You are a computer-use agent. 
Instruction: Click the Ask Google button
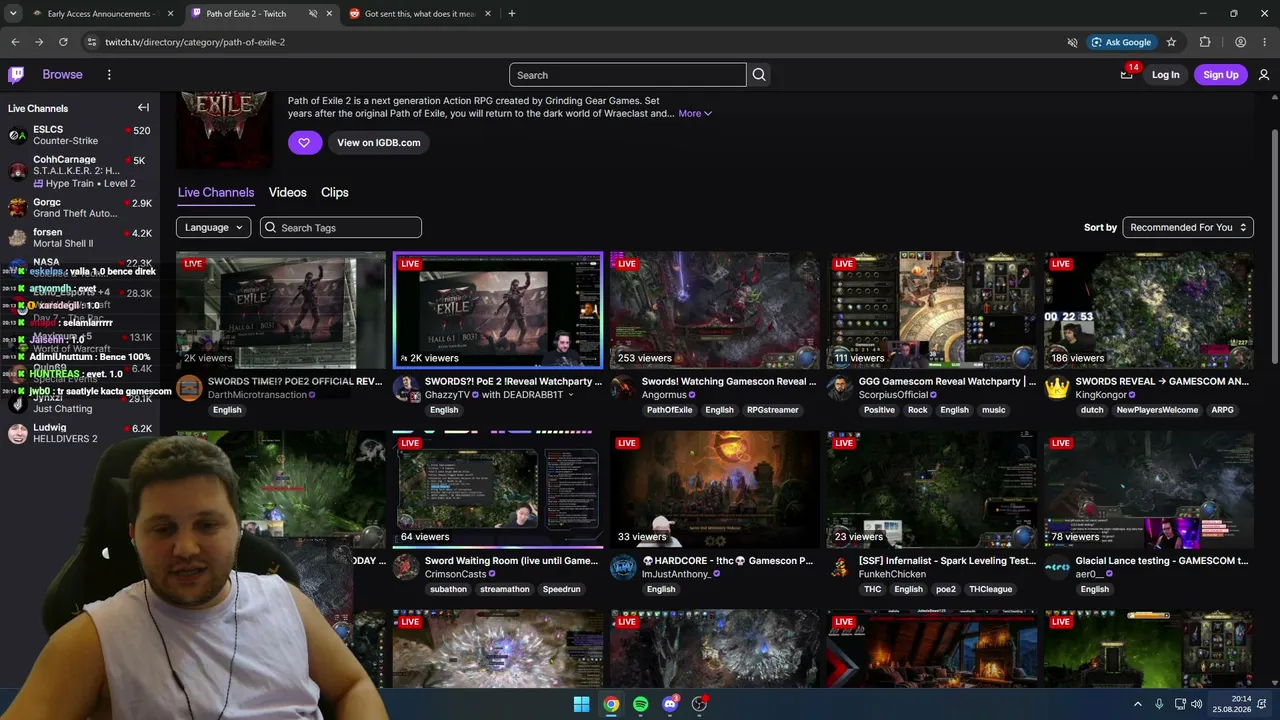tap(1121, 42)
